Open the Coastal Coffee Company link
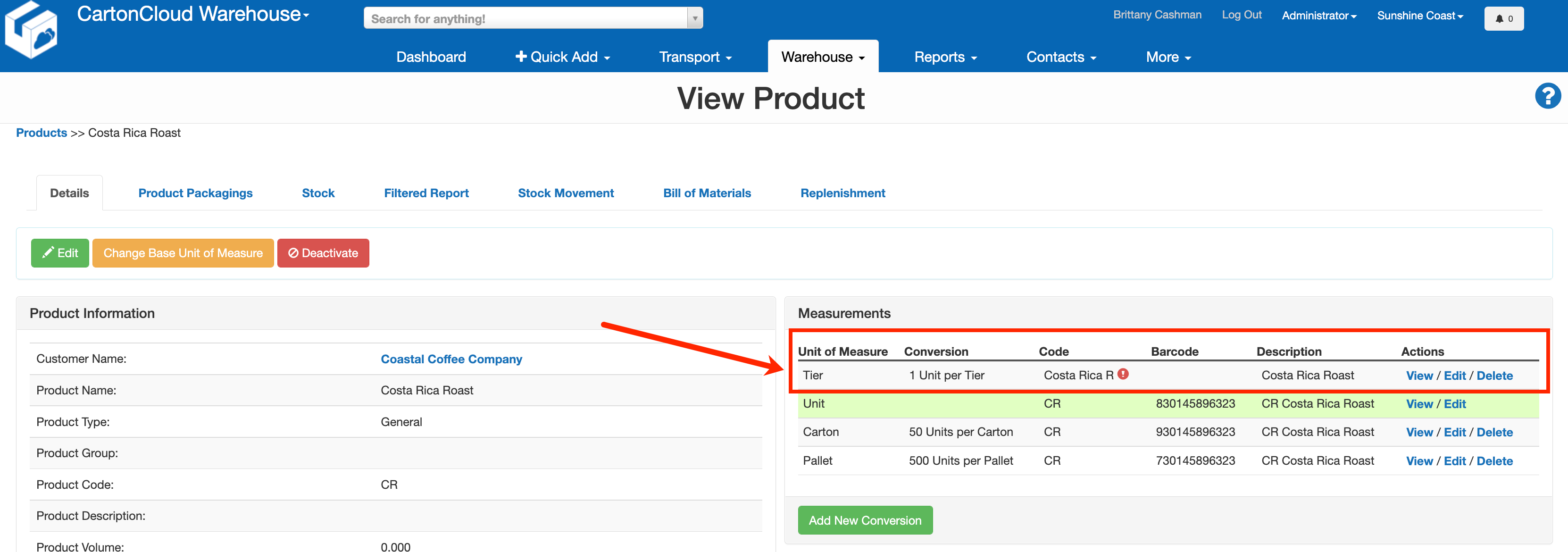 click(x=451, y=359)
